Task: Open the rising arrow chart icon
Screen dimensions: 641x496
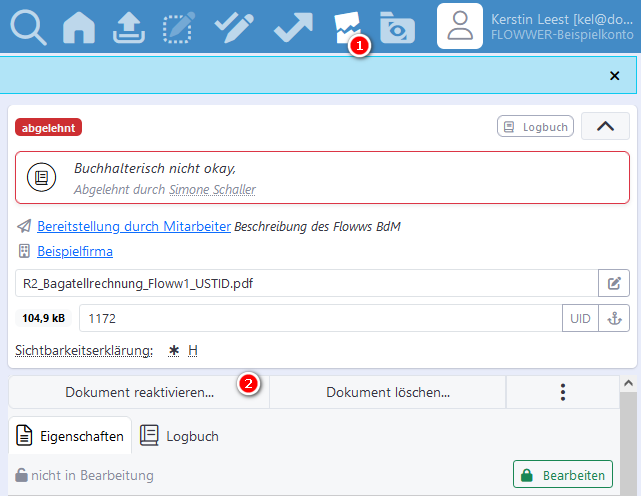Action: (x=293, y=27)
